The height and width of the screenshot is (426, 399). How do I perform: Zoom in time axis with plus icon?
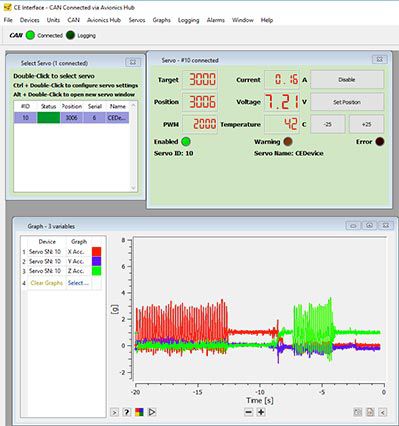pyautogui.click(x=261, y=412)
